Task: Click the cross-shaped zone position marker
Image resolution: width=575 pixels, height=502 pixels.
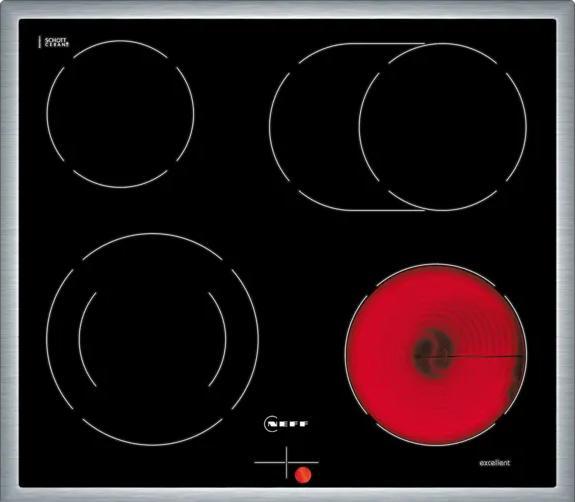Action: (286, 462)
